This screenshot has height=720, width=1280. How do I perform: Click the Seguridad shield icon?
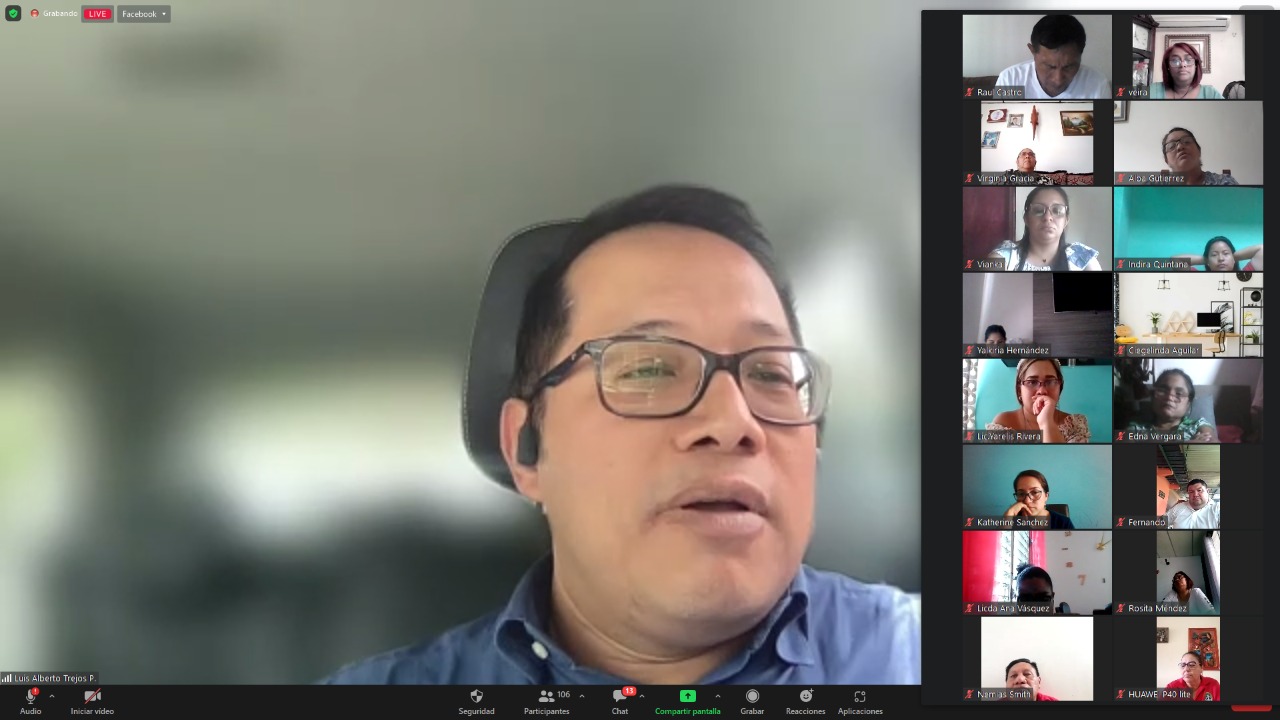click(476, 697)
